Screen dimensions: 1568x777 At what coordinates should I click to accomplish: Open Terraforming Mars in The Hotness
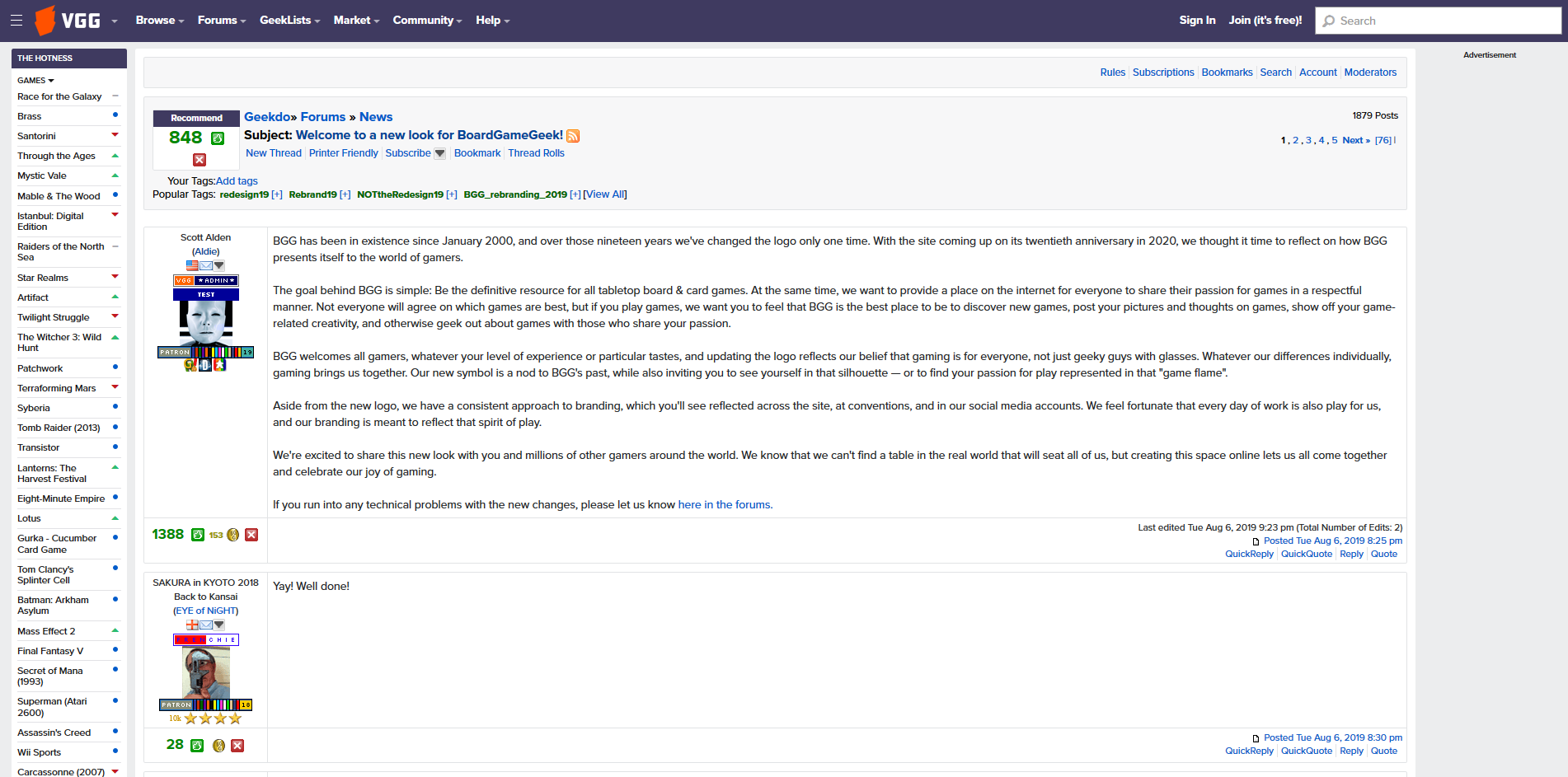[57, 388]
